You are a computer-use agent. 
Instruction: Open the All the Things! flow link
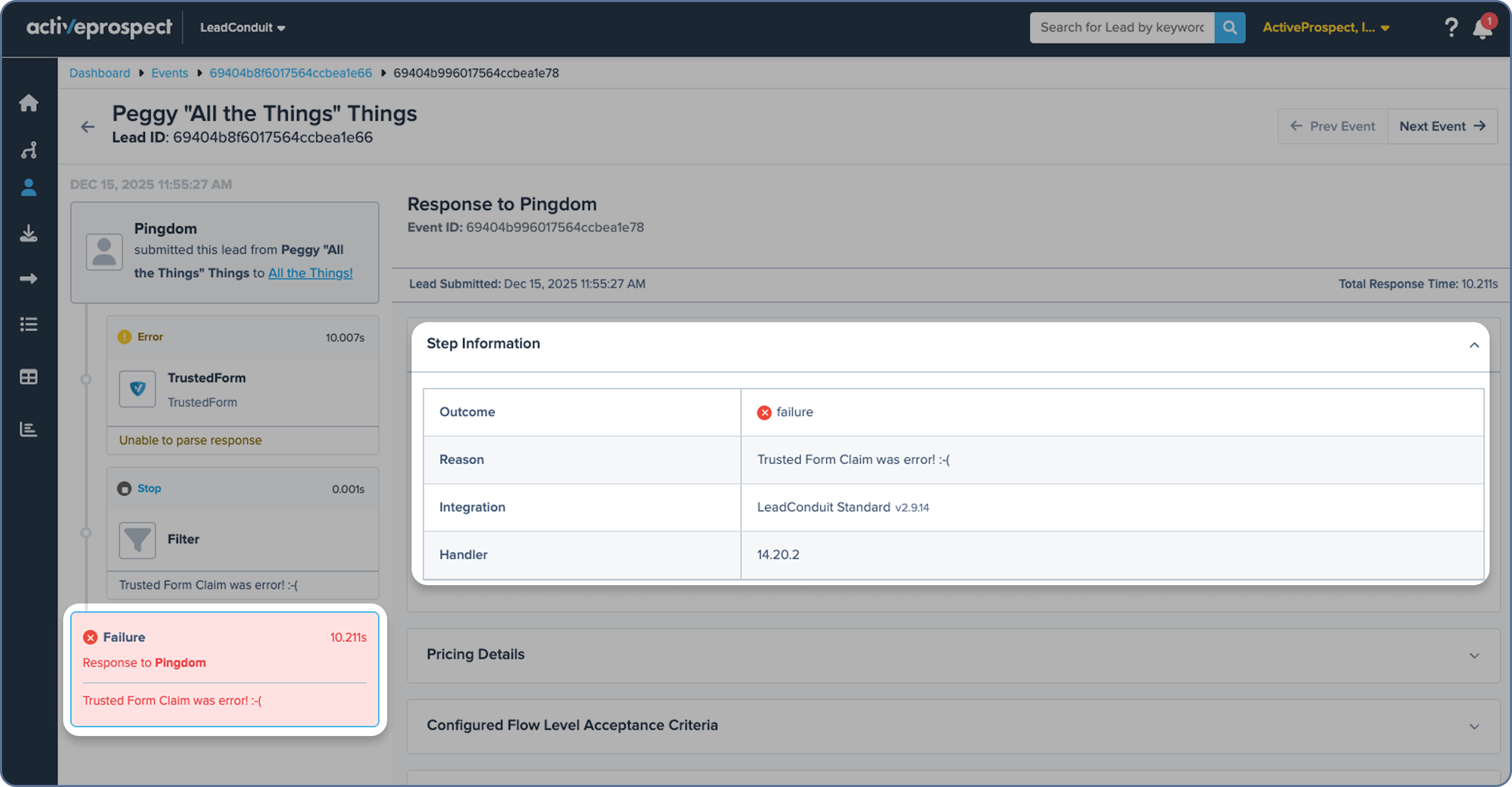coord(311,273)
